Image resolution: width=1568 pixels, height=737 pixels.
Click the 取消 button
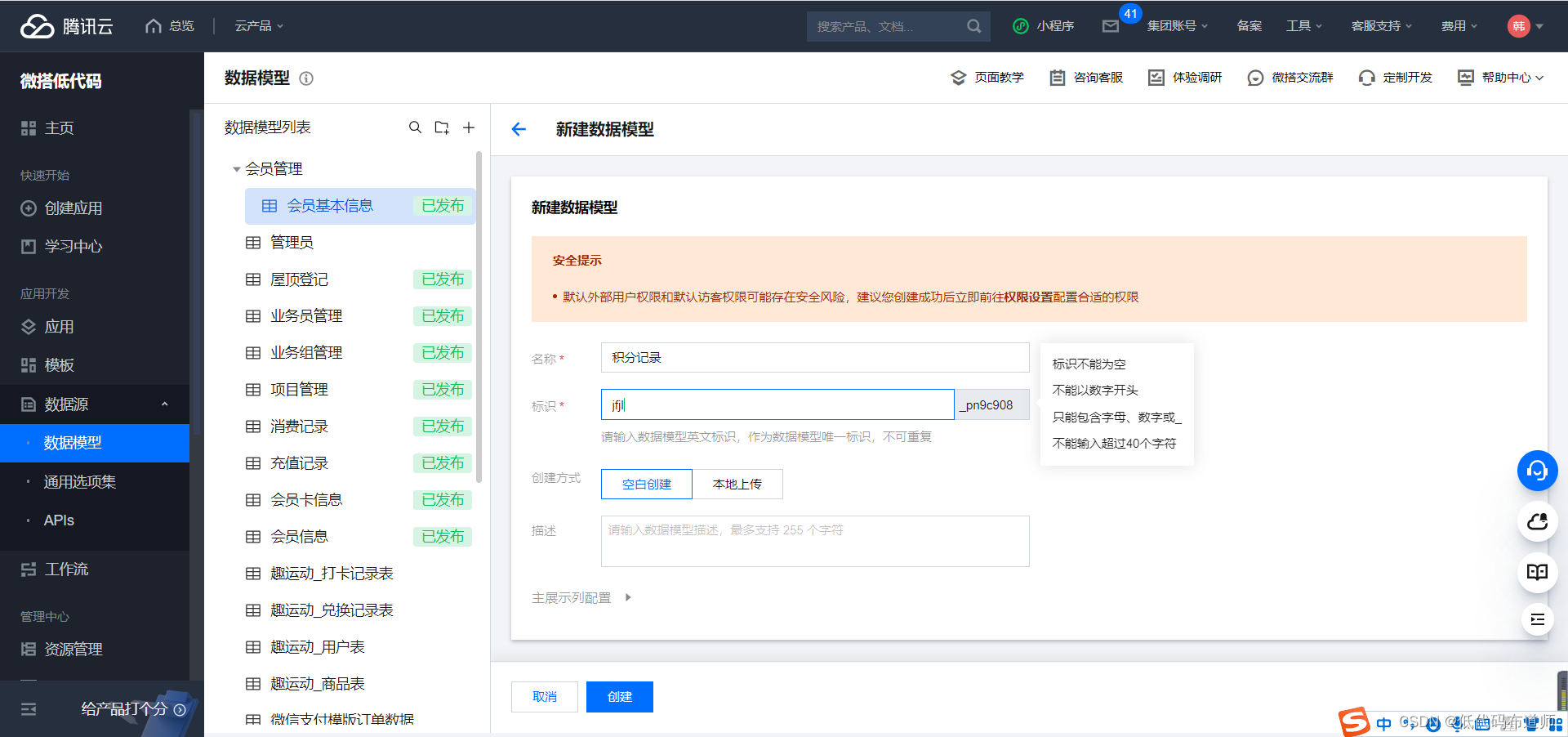click(545, 697)
